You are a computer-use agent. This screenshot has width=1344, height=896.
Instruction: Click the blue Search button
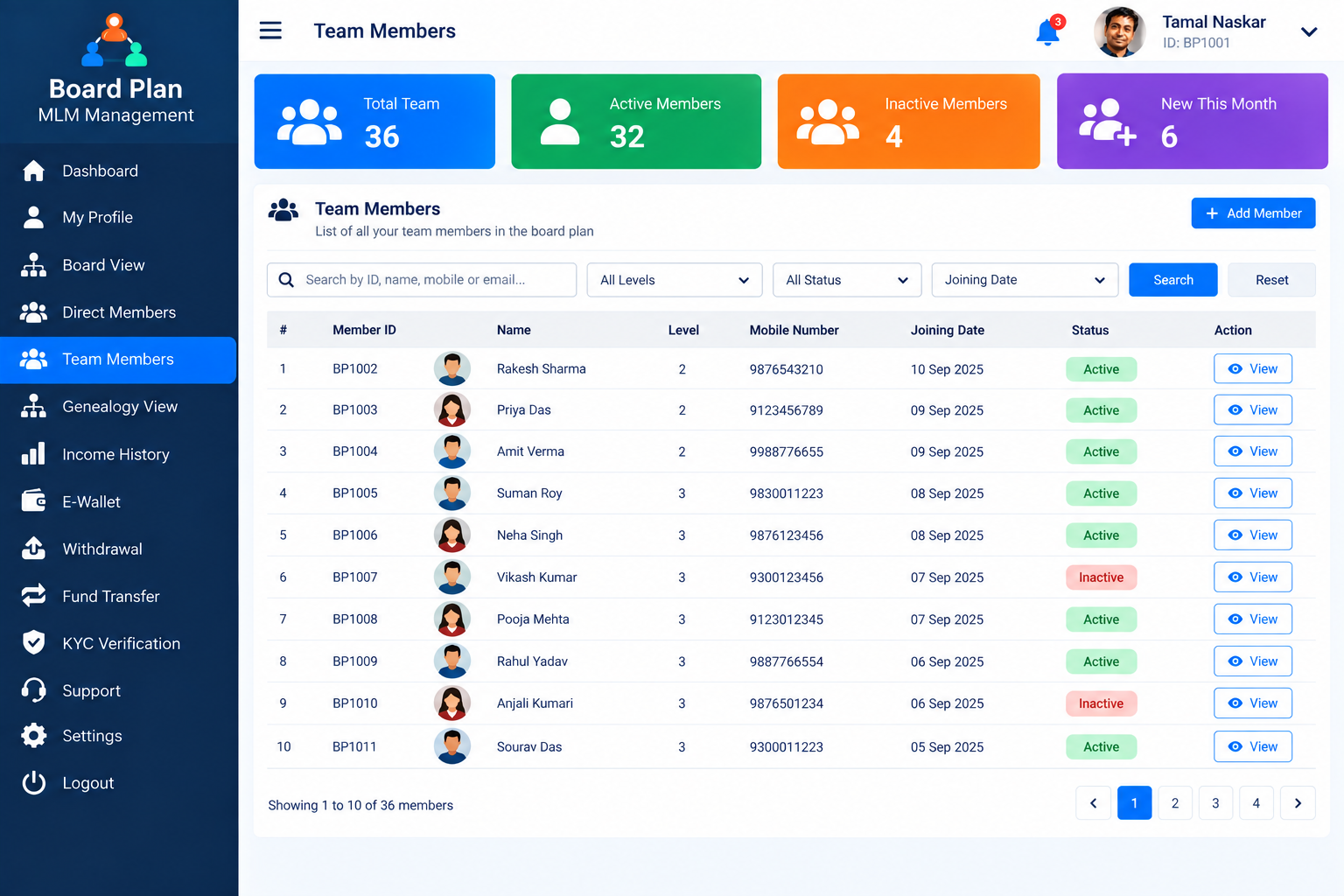[x=1172, y=280]
